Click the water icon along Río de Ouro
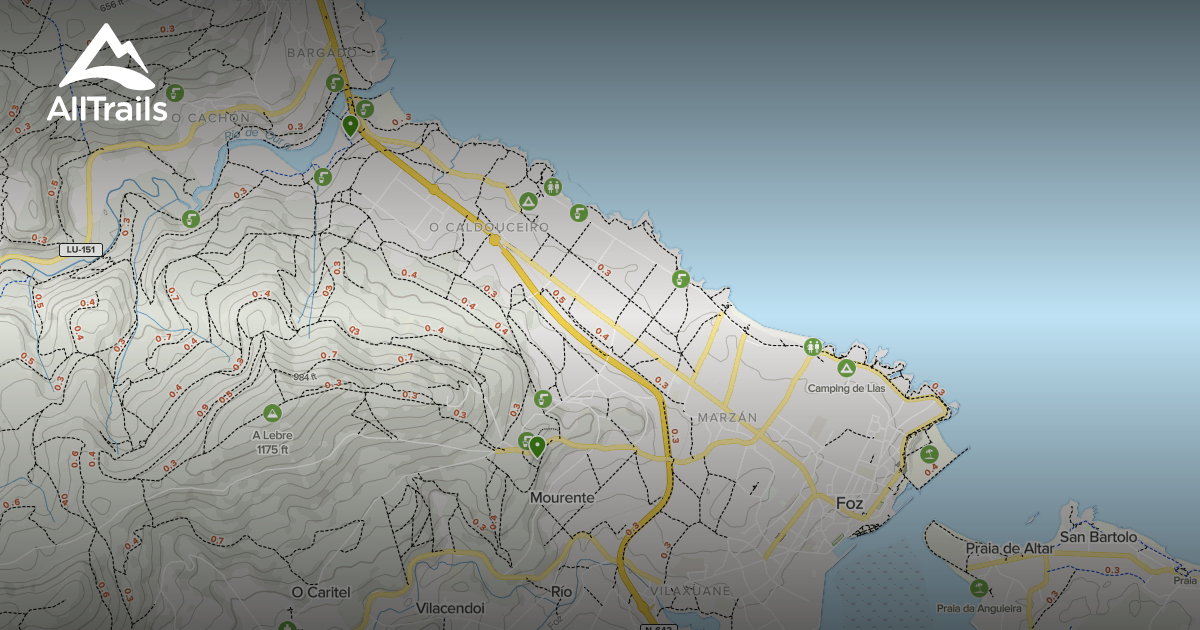The image size is (1200, 630). point(323,177)
